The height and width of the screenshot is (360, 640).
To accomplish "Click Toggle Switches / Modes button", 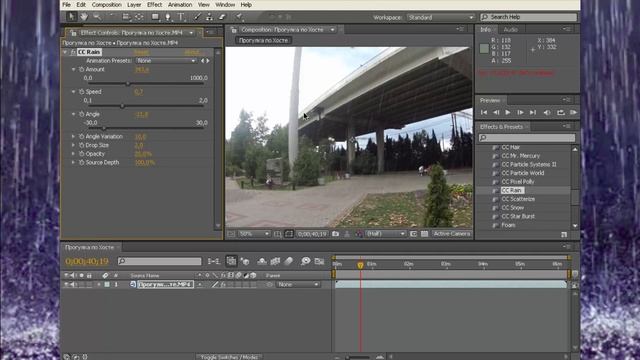I will tap(229, 357).
